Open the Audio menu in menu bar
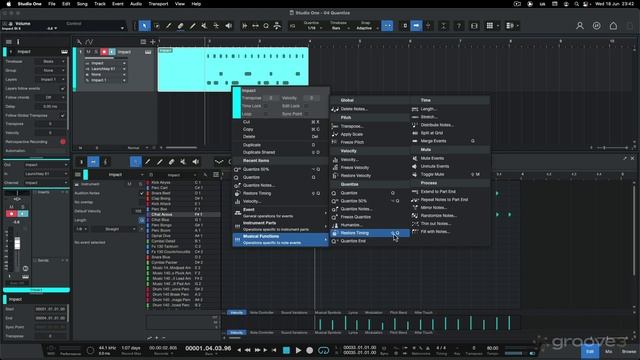 click(136, 4)
